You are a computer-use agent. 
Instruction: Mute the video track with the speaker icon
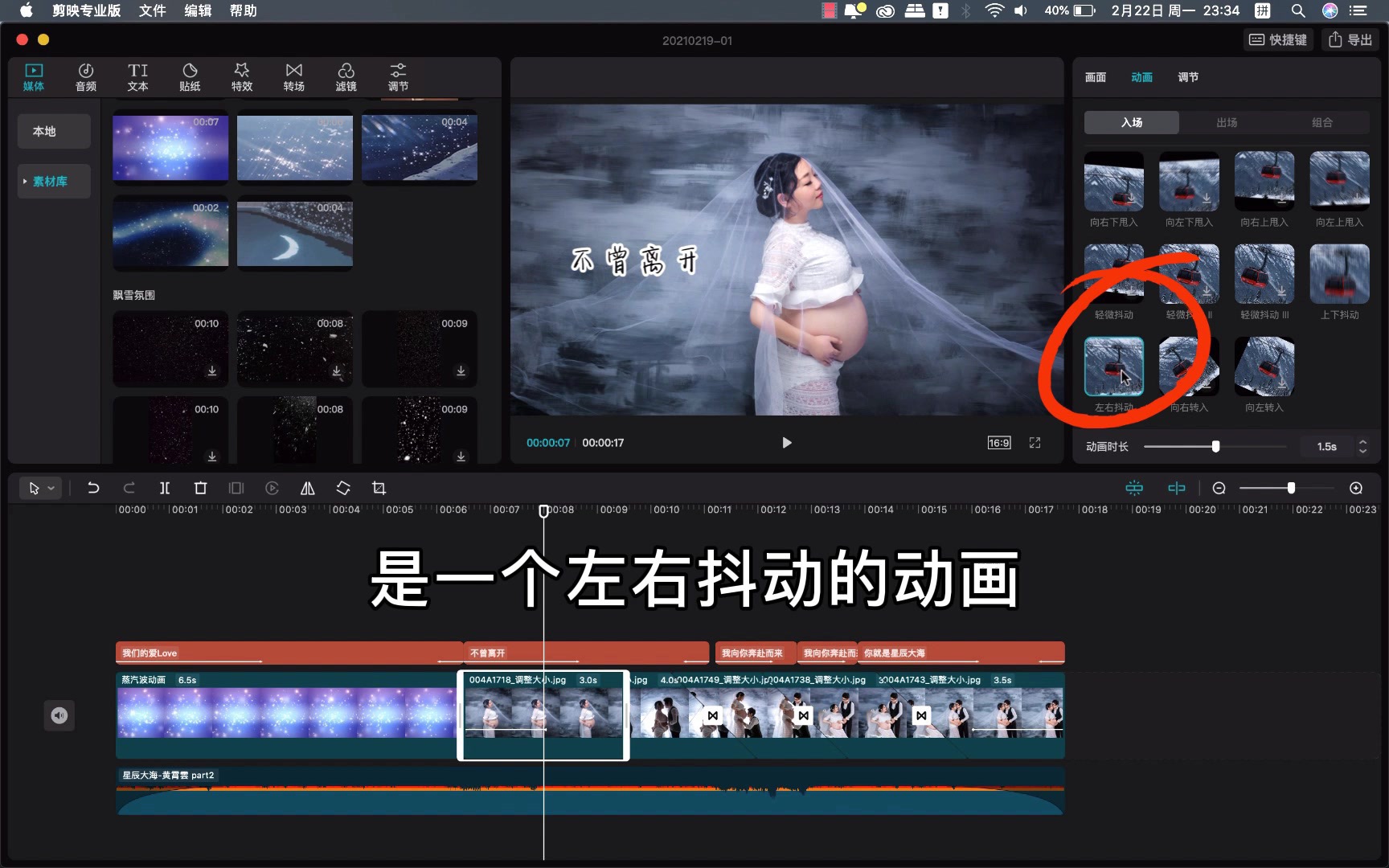pos(59,714)
